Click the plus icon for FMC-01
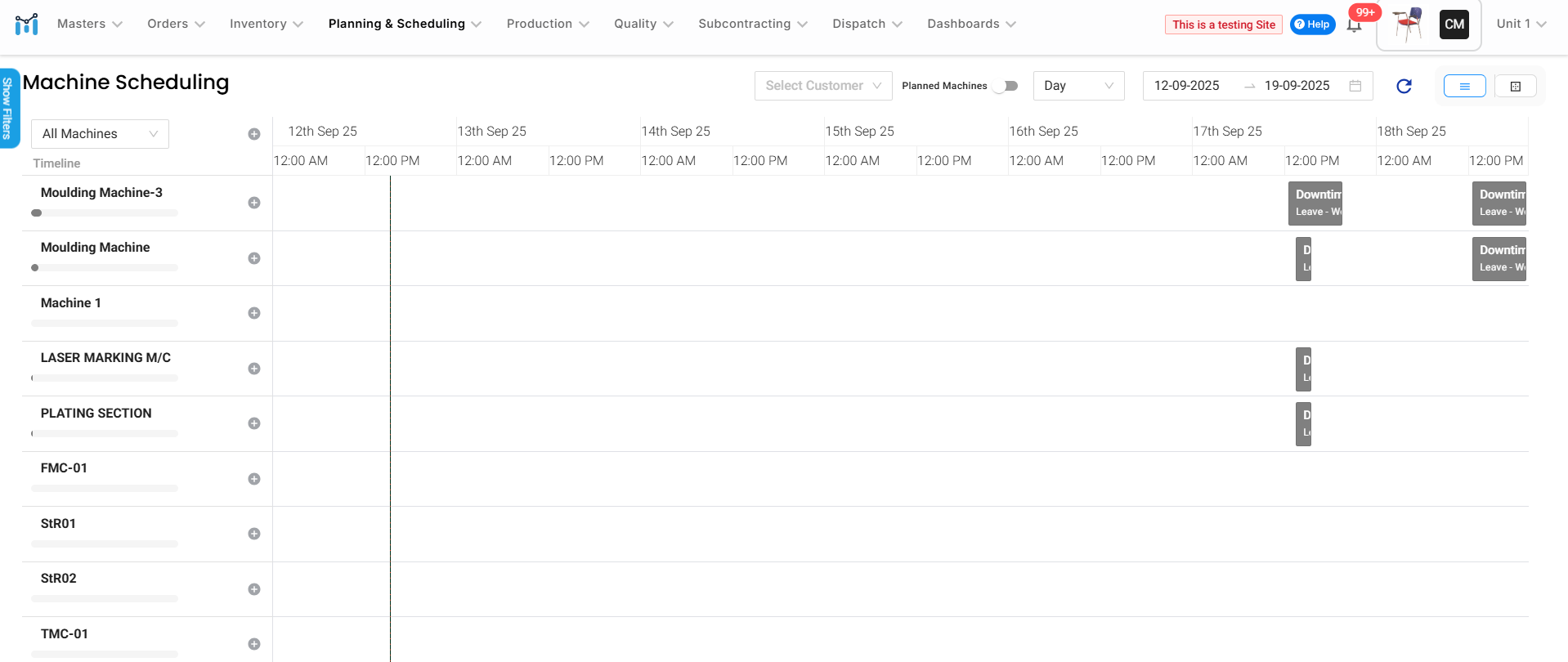Screen dimensions: 1568x662 point(254,479)
